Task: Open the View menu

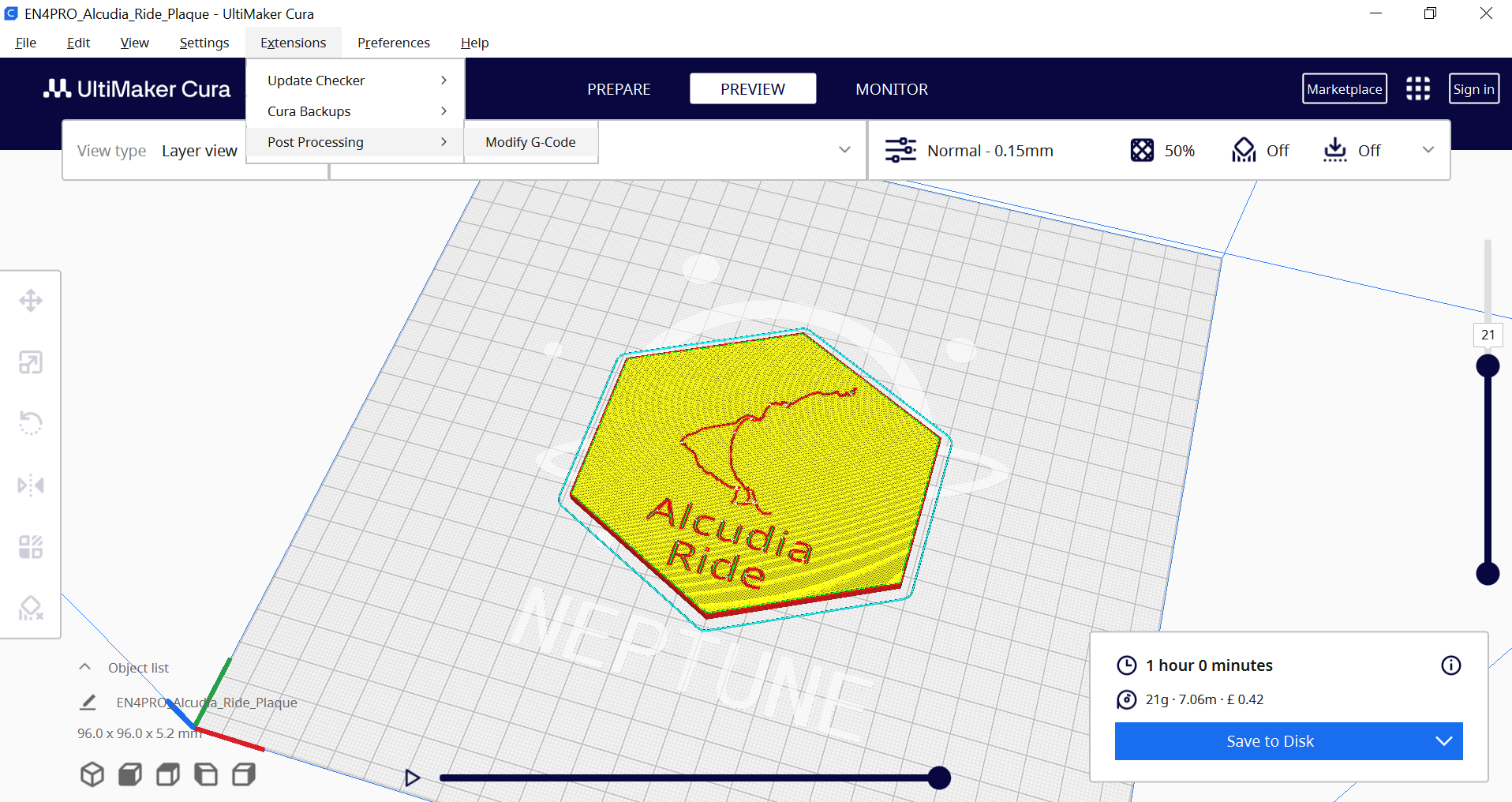Action: (x=134, y=43)
